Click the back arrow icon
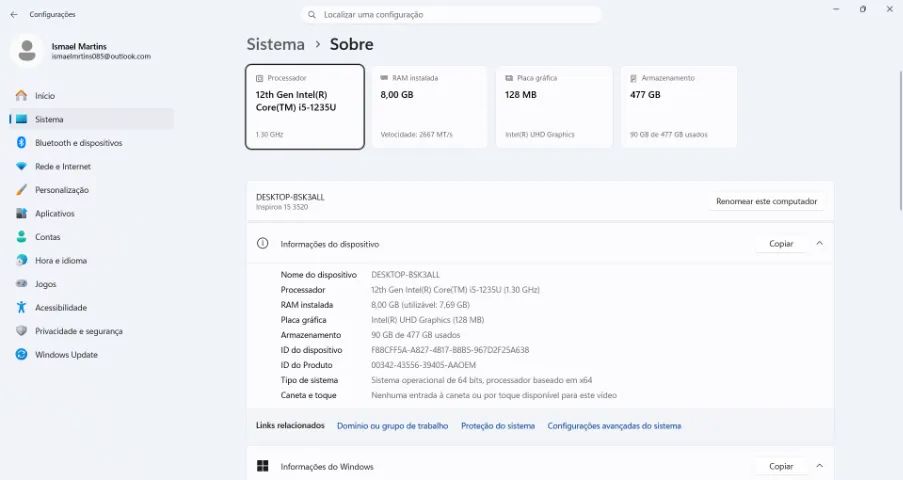The height and width of the screenshot is (480, 903). 14,14
